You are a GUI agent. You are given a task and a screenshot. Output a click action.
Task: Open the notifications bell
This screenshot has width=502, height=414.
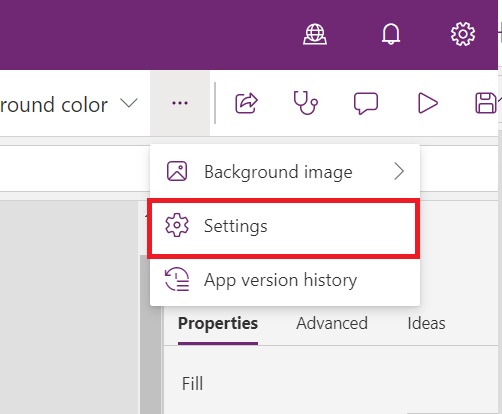(x=391, y=34)
